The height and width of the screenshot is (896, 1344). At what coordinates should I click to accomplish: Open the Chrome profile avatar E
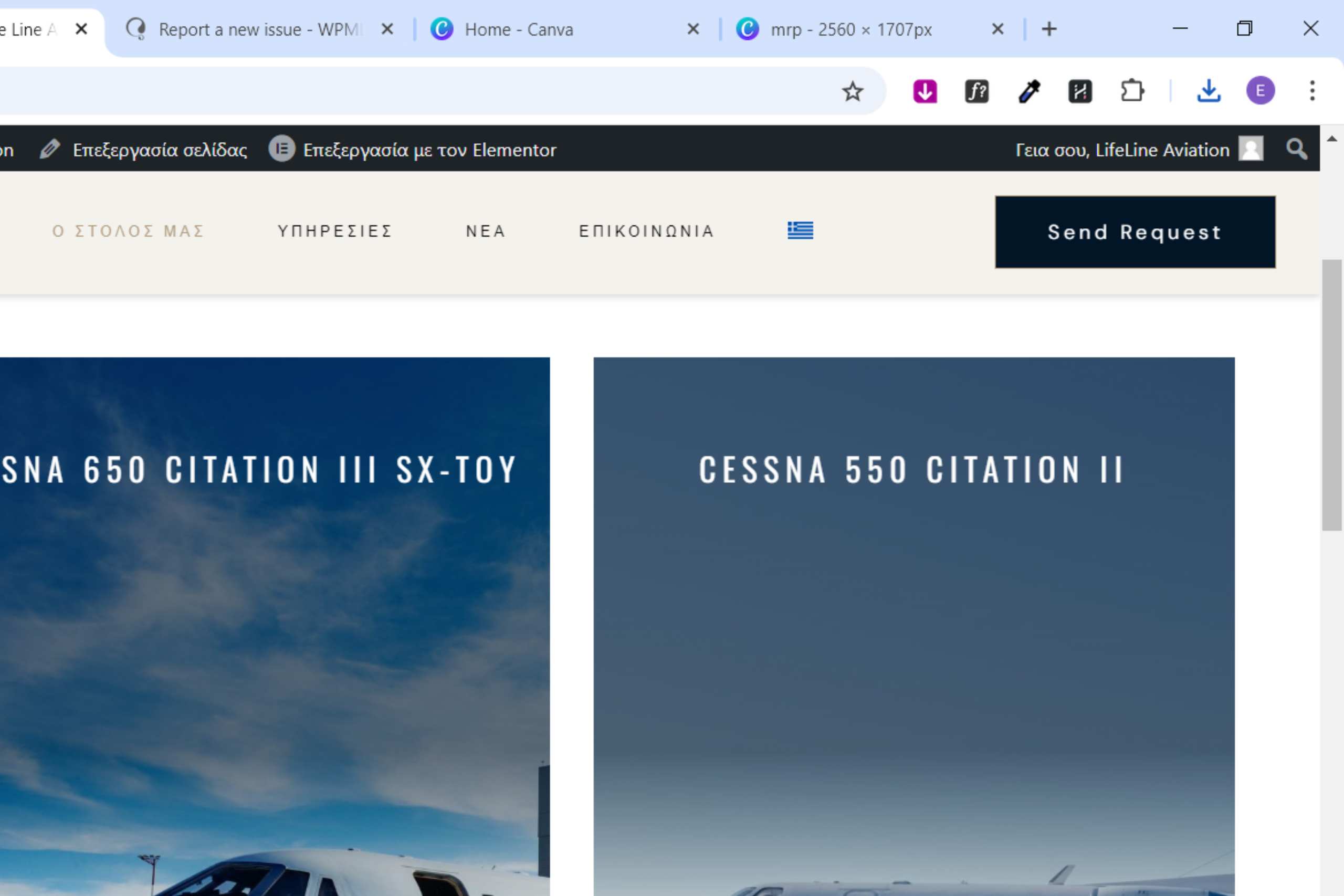(x=1260, y=91)
